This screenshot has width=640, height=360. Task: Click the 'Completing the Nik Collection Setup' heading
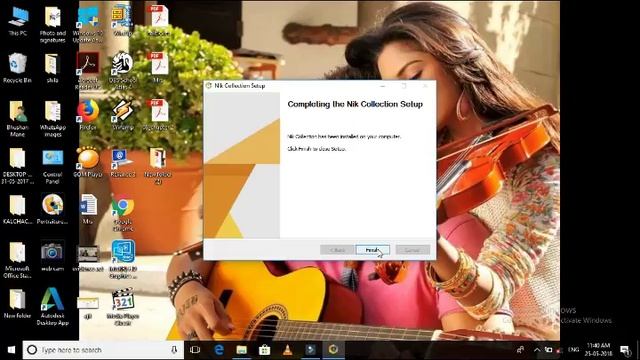click(355, 104)
